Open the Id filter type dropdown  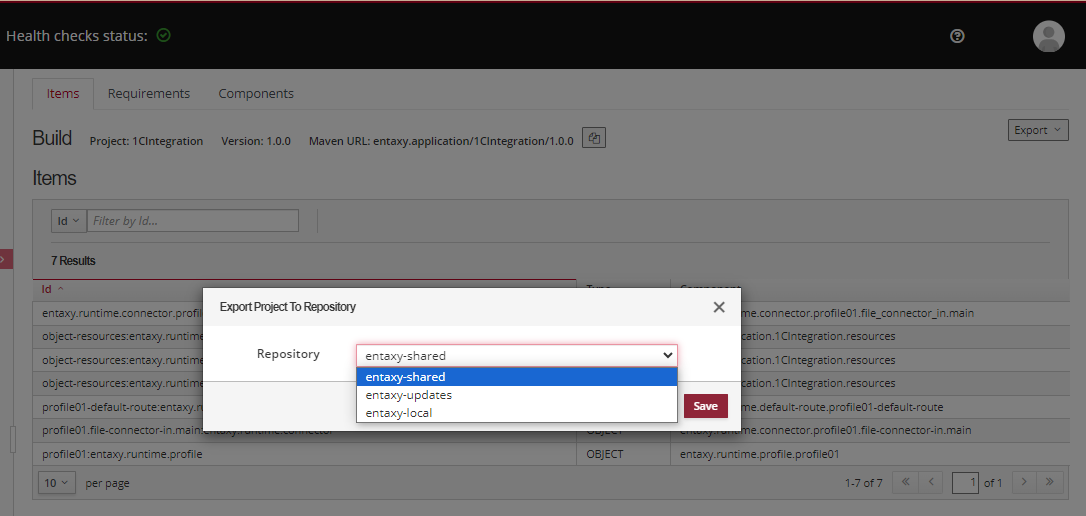tap(69, 221)
